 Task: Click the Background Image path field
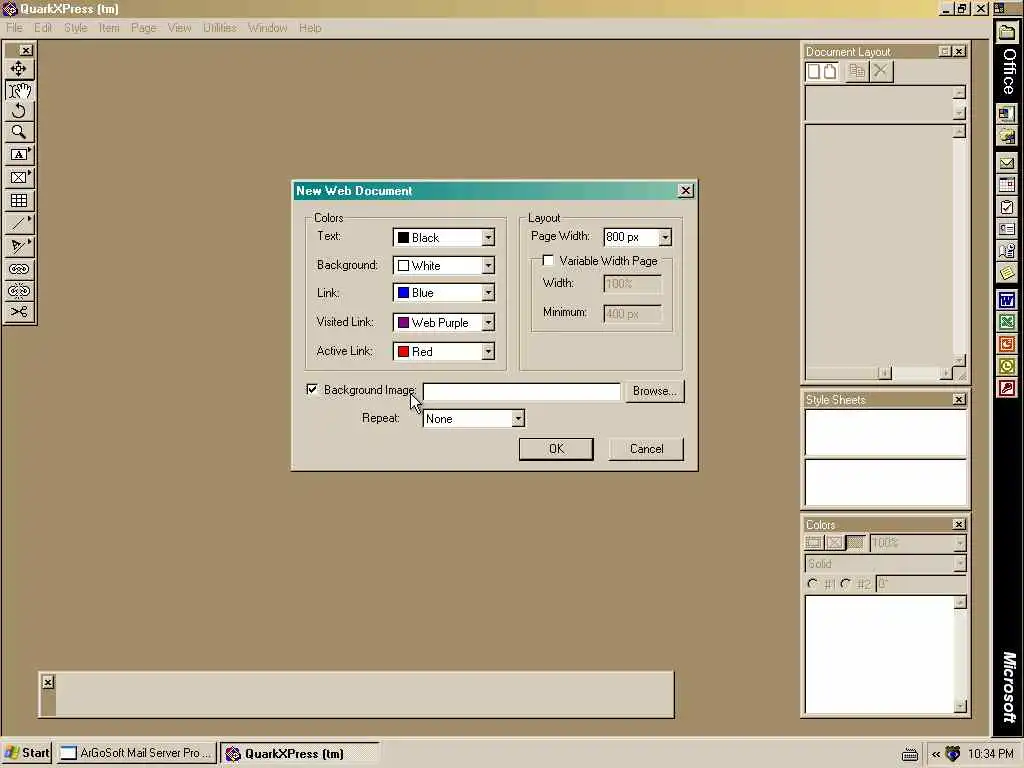(x=522, y=391)
